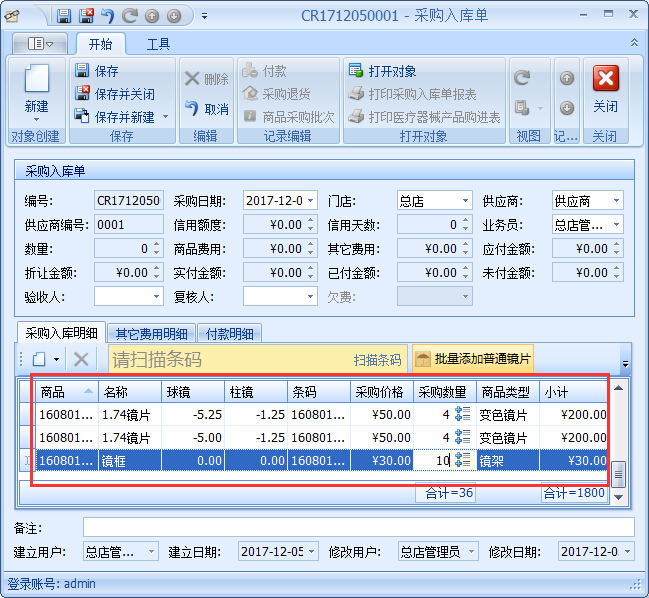Viewport: 649px width, 598px height.
Task: Switch to the 开始 ribbon tab
Action: (x=101, y=44)
